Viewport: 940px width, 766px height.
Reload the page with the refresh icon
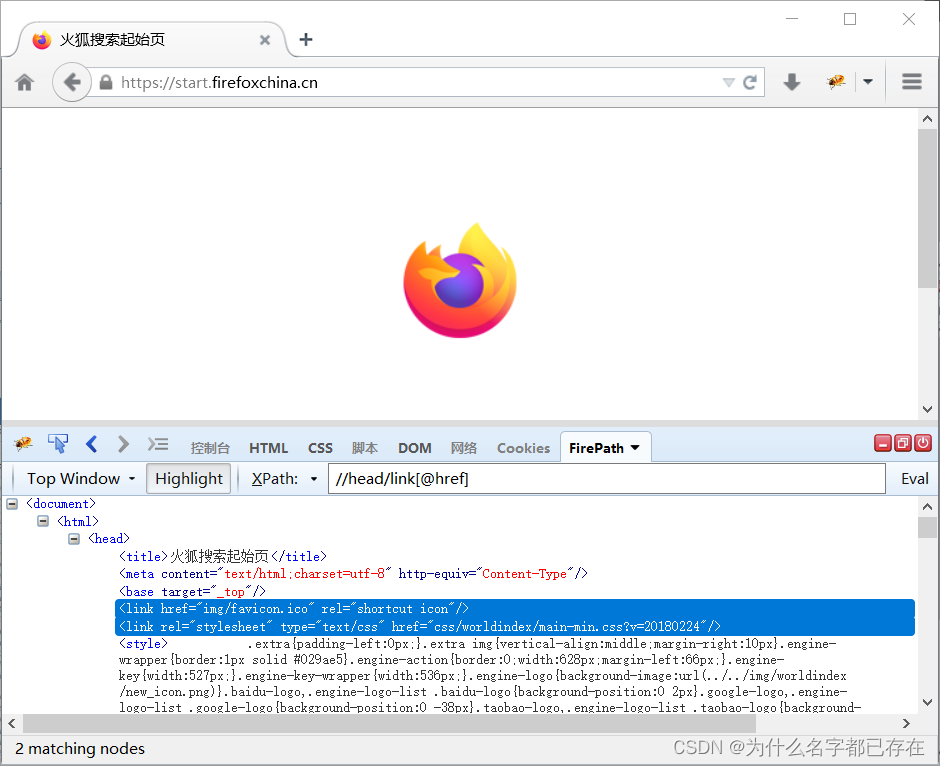(x=750, y=82)
